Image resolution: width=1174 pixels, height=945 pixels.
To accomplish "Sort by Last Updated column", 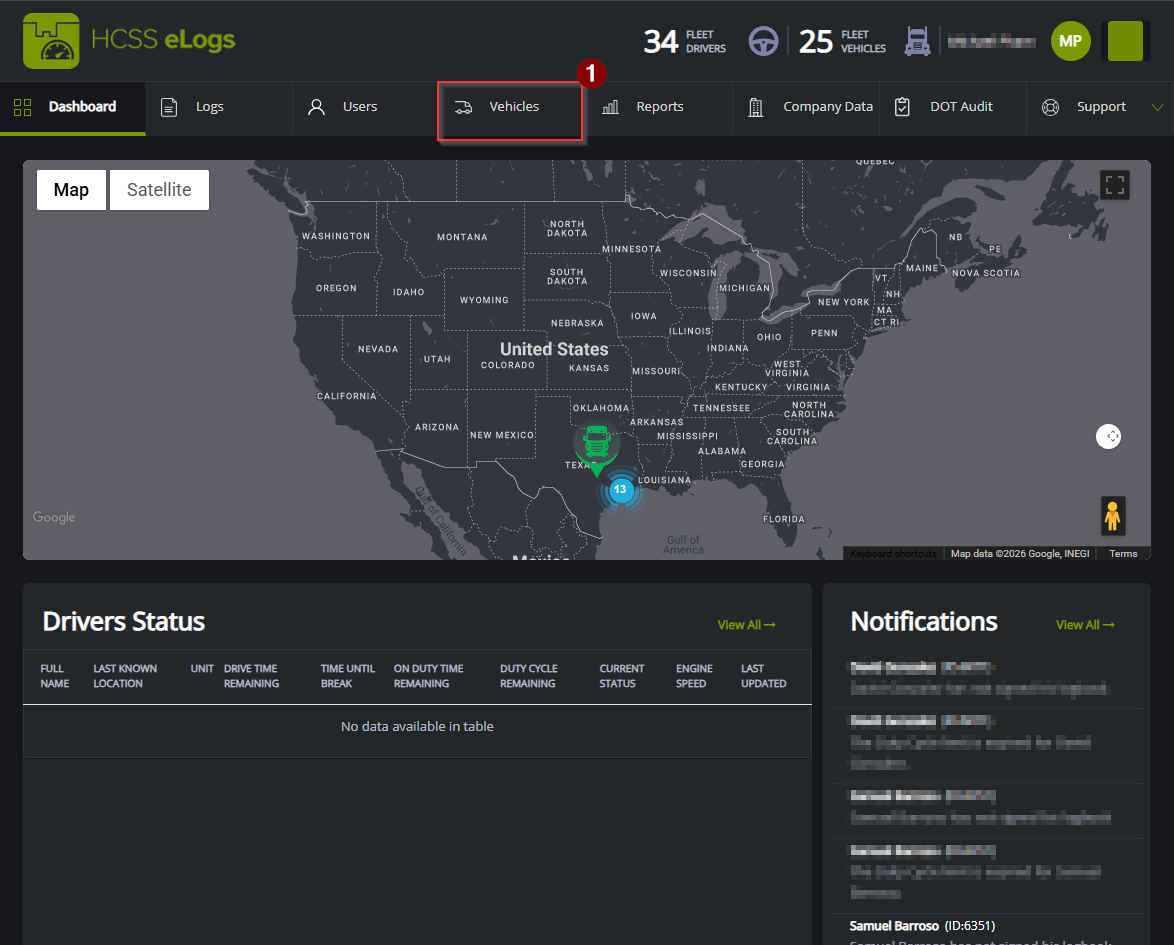I will pyautogui.click(x=763, y=676).
